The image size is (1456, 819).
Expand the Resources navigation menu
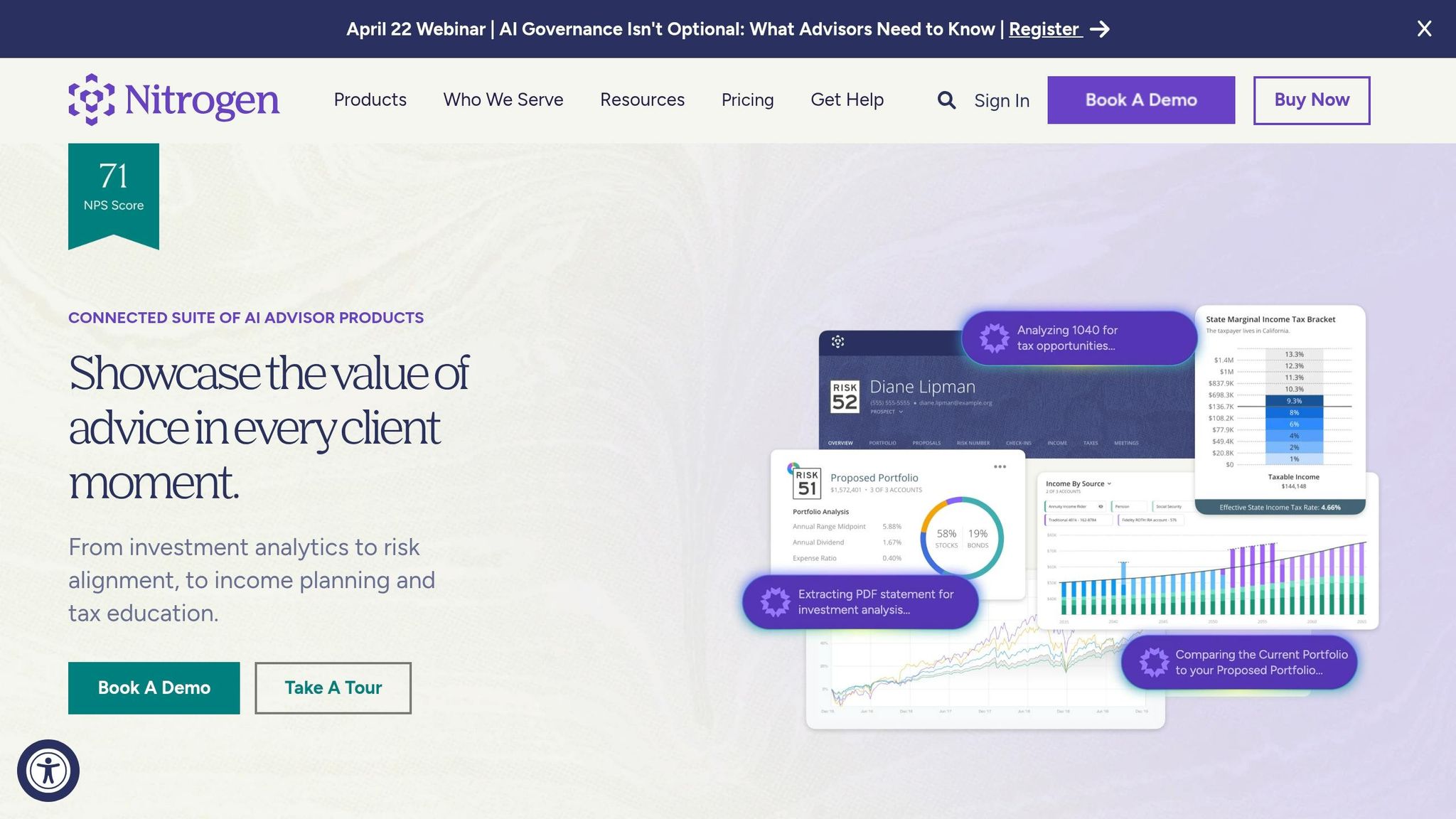tap(642, 100)
